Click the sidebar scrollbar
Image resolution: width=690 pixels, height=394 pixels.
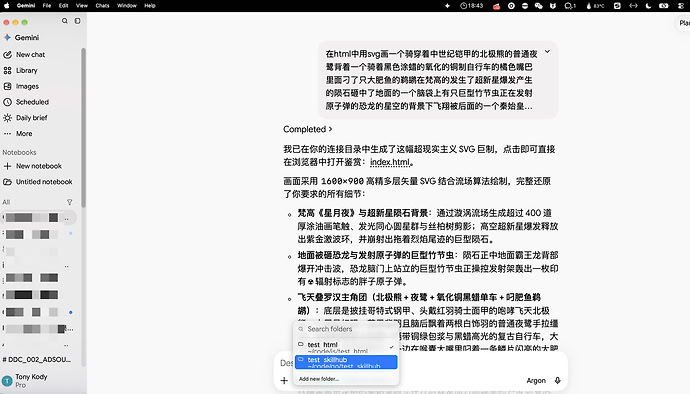tap(84, 128)
